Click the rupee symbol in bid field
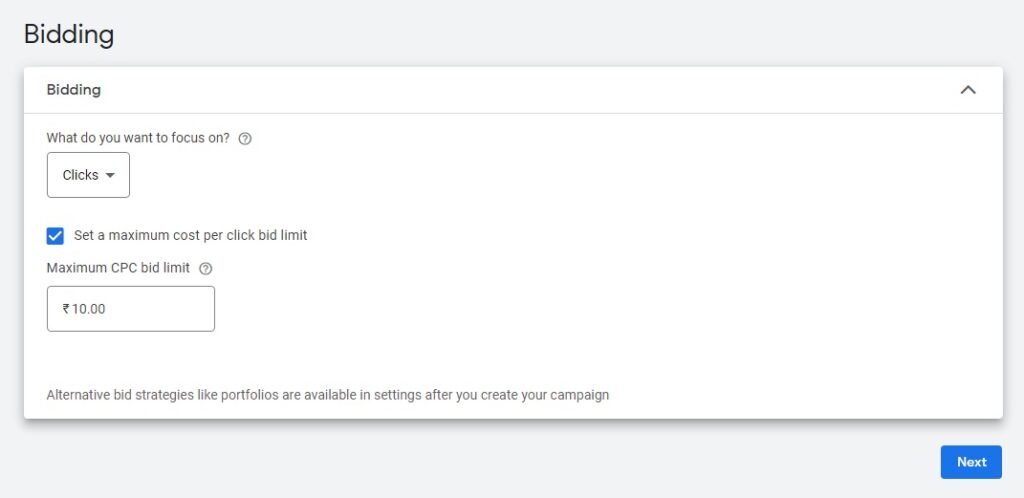The image size is (1024, 498). [x=66, y=309]
